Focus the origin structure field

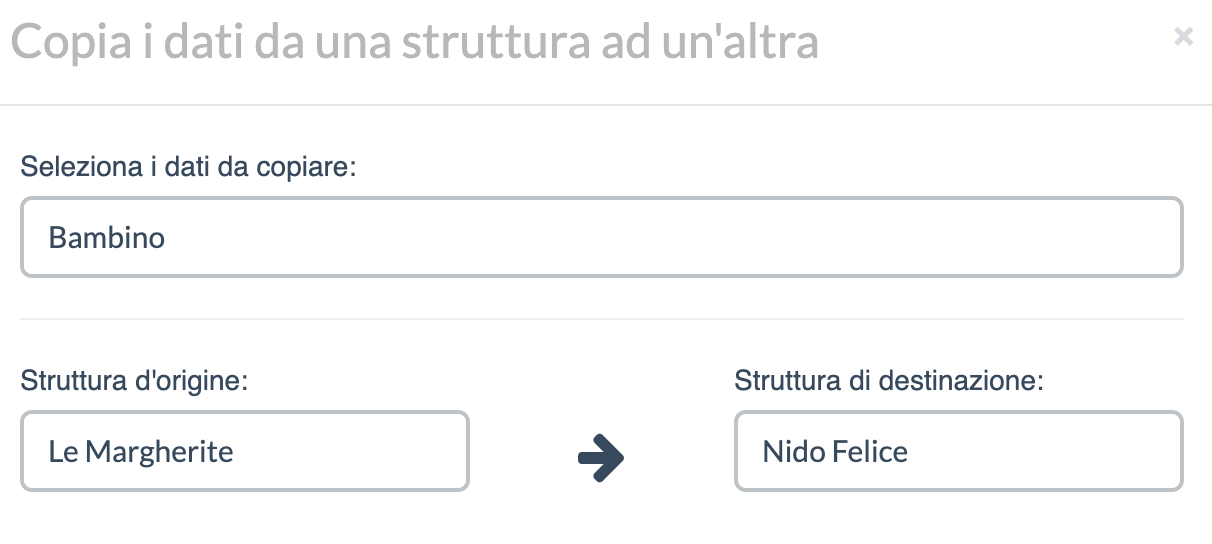pos(244,451)
